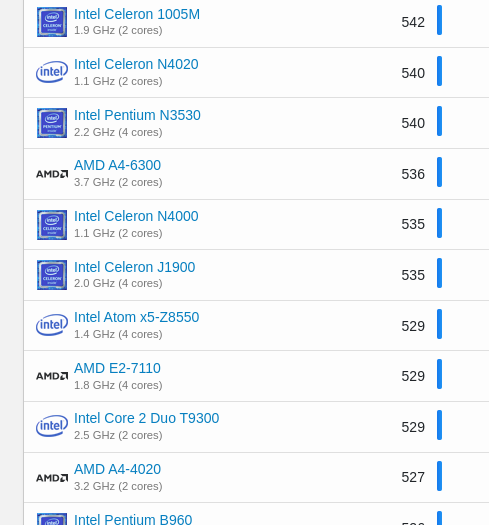Screen dimensions: 489x525
Task: Click the Celeron badge icon beside Celeron N4000
Action: click(52, 225)
